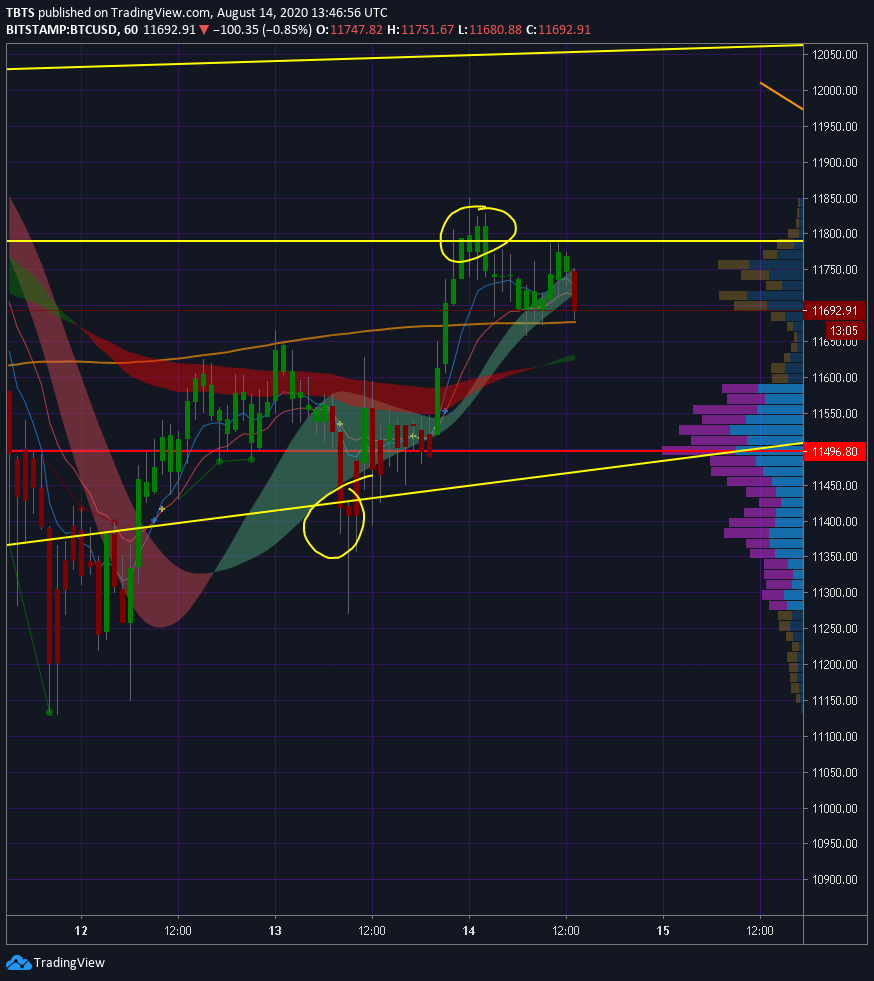Click the 12050.00 price axis label
This screenshot has height=981, width=874.
click(x=835, y=55)
